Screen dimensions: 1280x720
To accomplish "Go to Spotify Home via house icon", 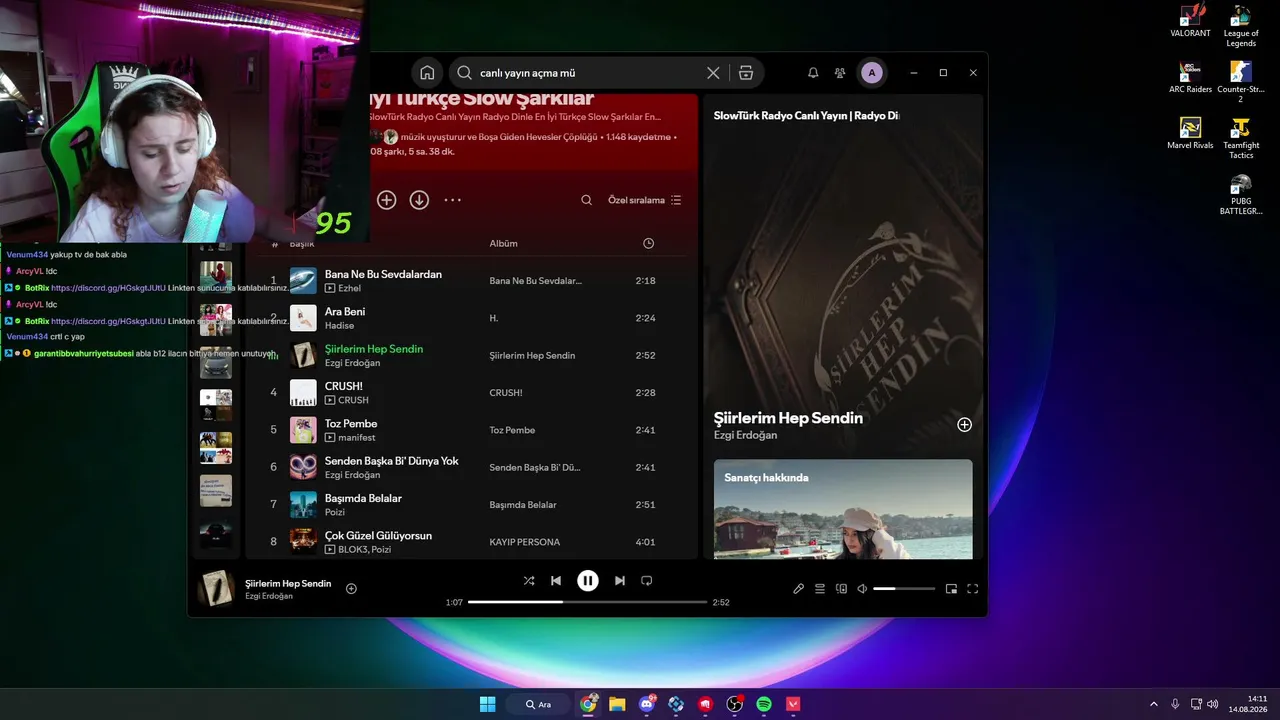I will click(x=427, y=73).
